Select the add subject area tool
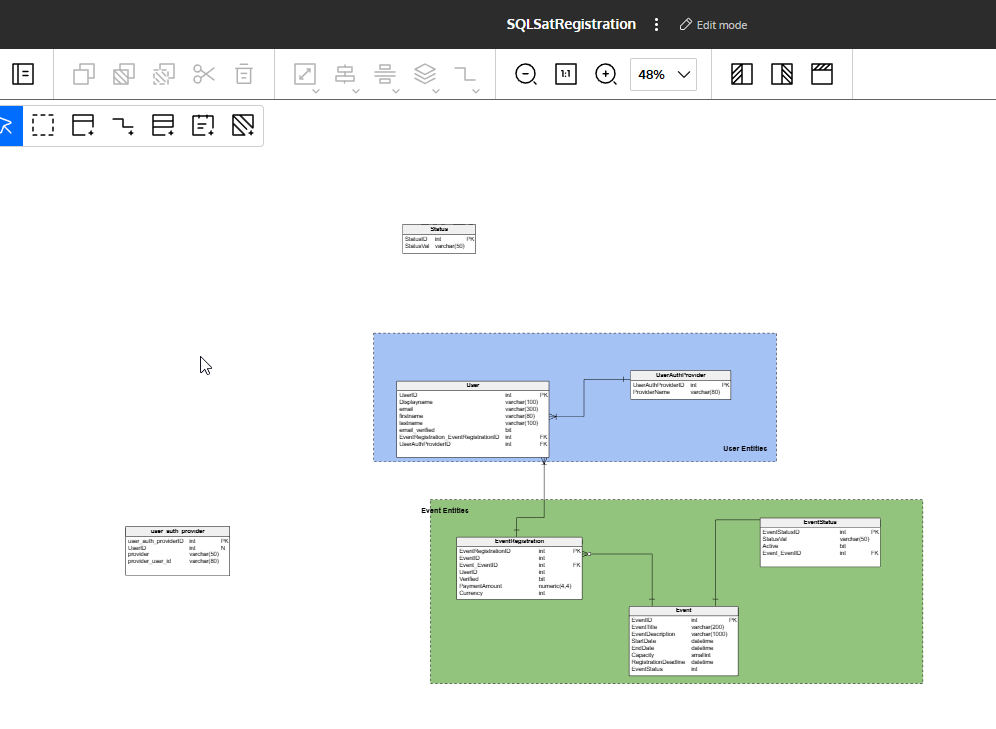 (243, 125)
